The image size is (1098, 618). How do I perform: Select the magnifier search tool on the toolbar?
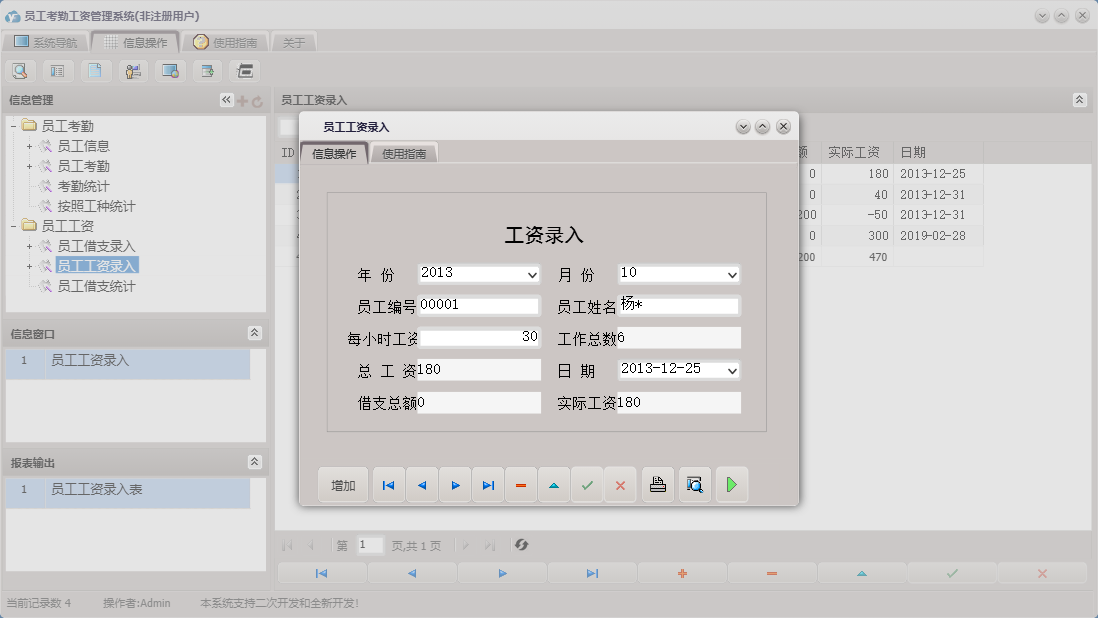(x=20, y=70)
